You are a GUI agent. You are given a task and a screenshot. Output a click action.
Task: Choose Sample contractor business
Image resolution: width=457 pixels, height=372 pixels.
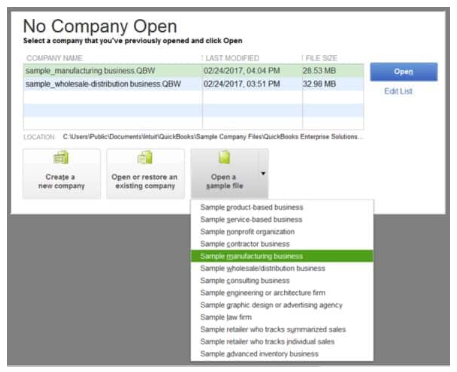point(245,244)
